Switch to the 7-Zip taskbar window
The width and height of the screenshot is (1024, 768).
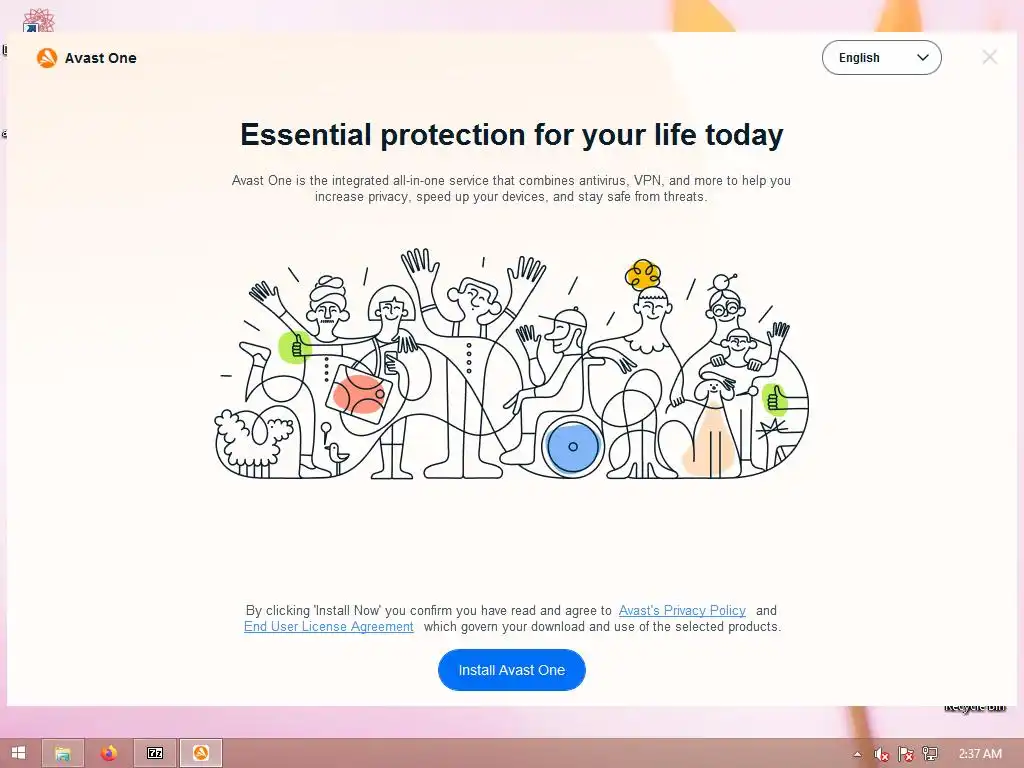coord(155,753)
